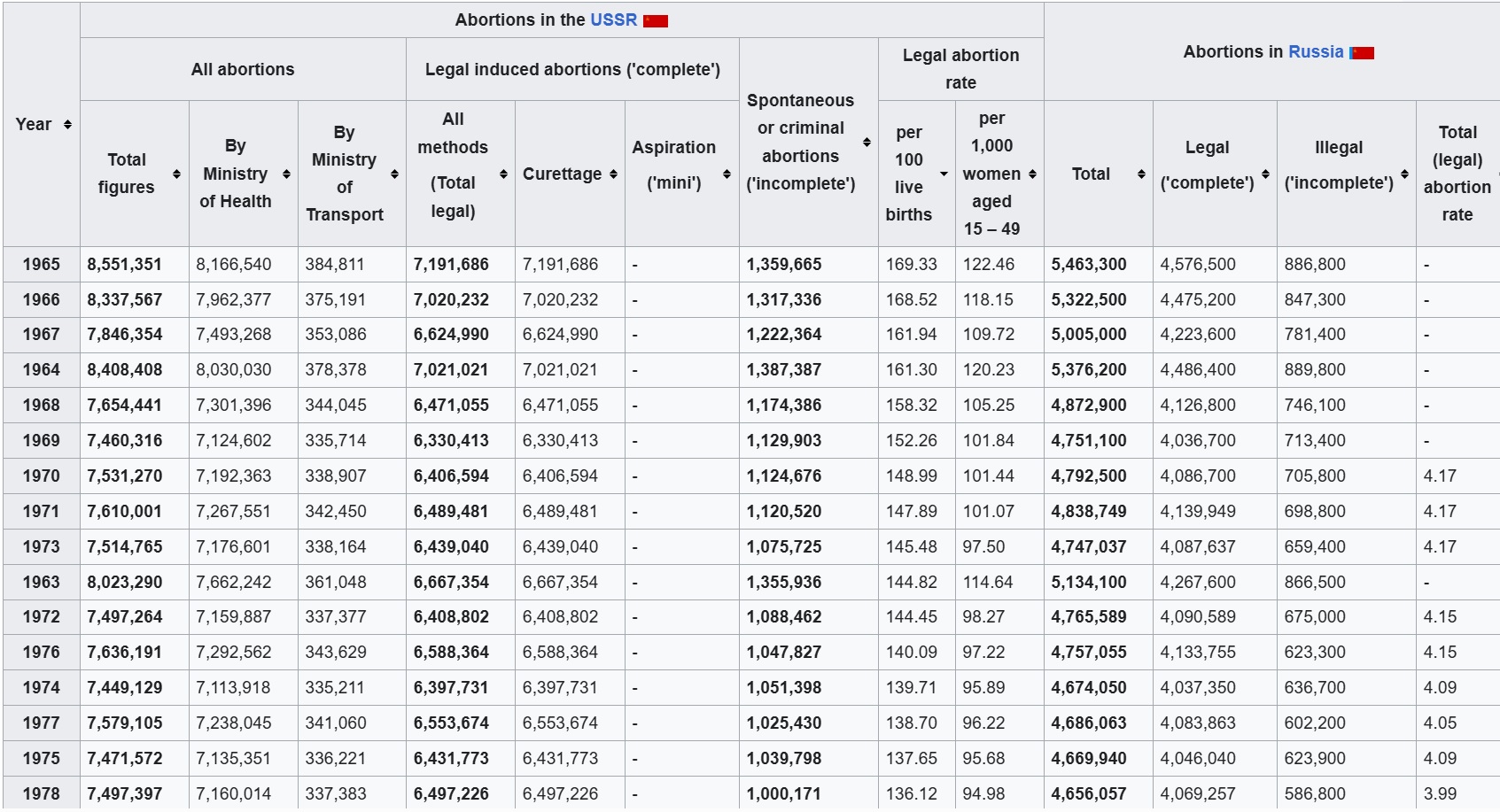Sort Russia Total column arrows
Viewport: 1500px width, 812px height.
coord(1141,174)
